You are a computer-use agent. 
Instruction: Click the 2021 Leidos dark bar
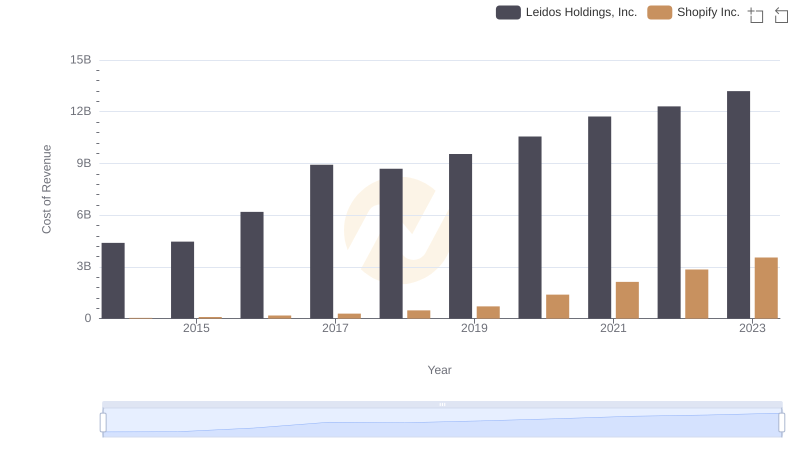tap(599, 217)
